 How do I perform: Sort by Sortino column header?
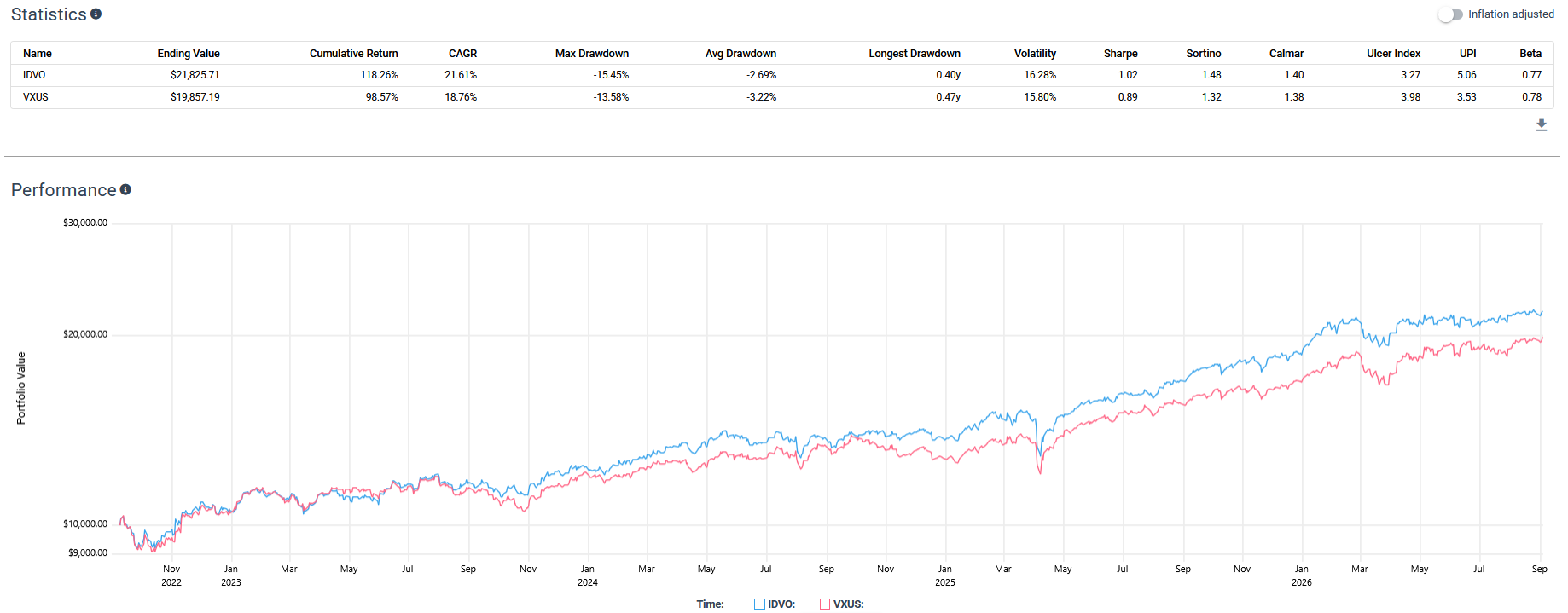click(1203, 53)
